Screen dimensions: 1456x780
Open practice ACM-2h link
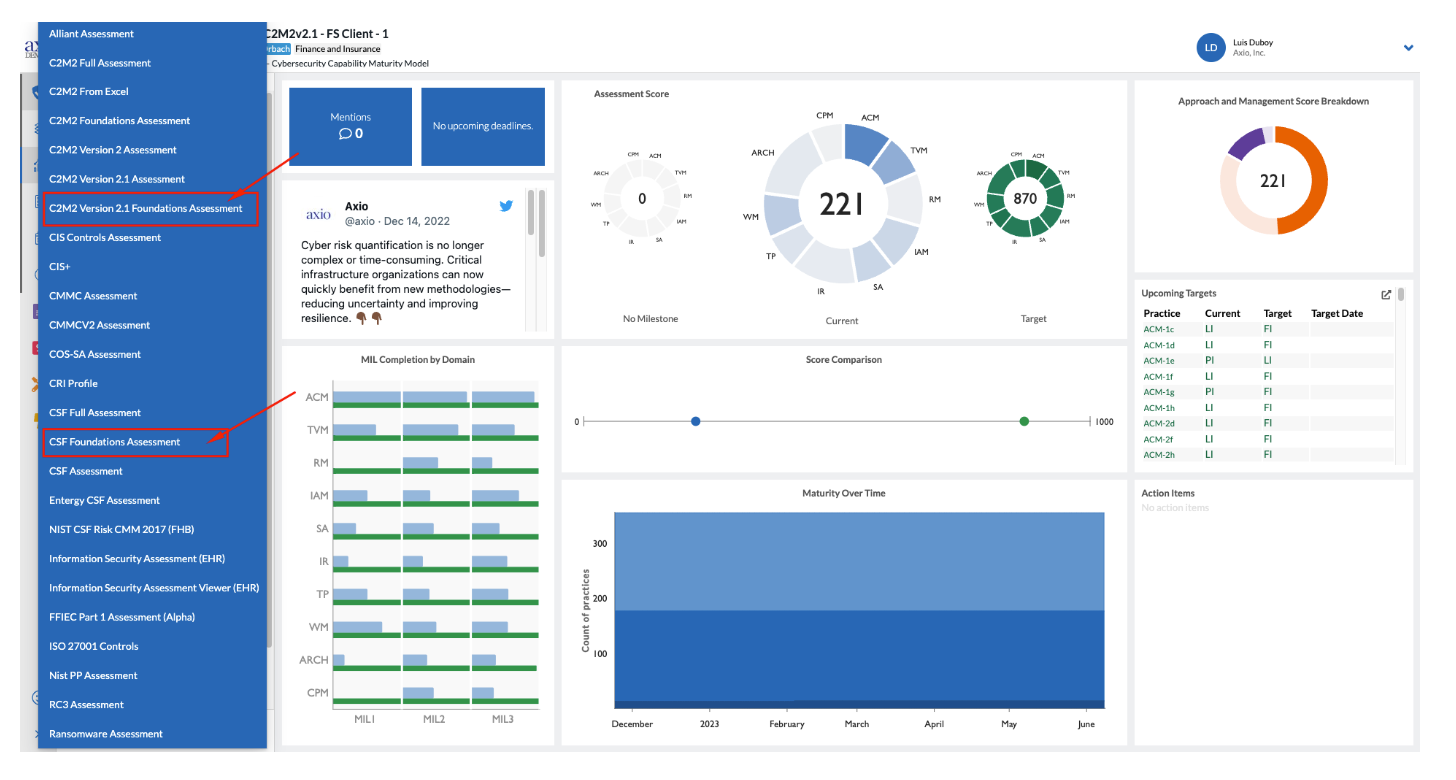pyautogui.click(x=1159, y=455)
